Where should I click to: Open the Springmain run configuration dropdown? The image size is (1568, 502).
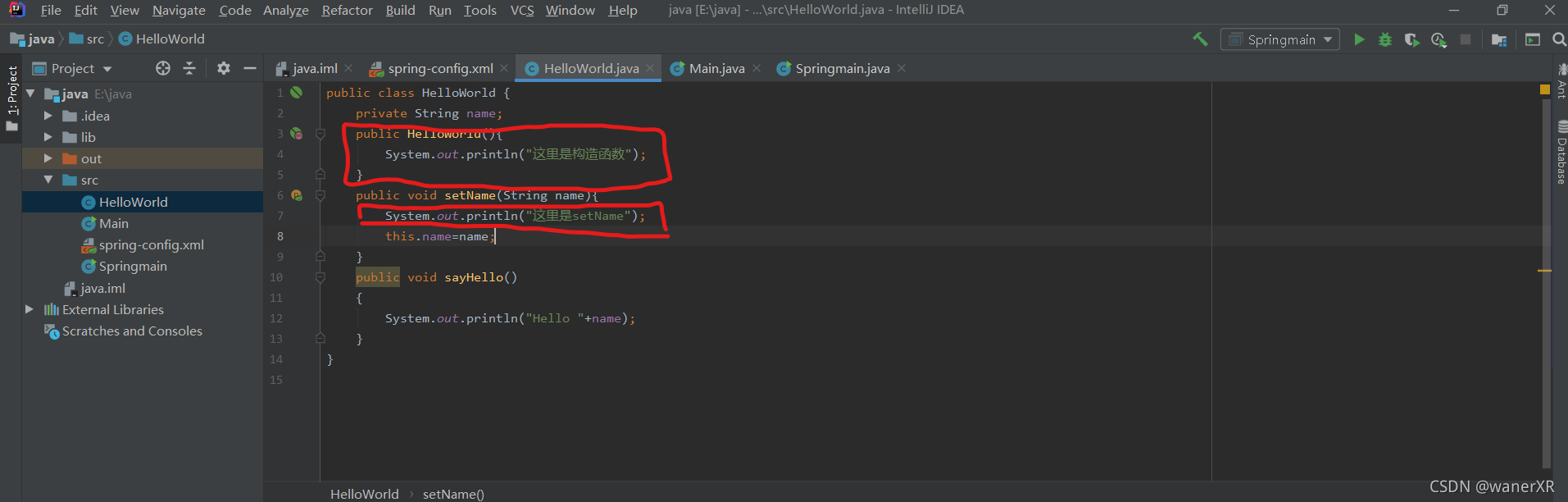coord(1280,39)
